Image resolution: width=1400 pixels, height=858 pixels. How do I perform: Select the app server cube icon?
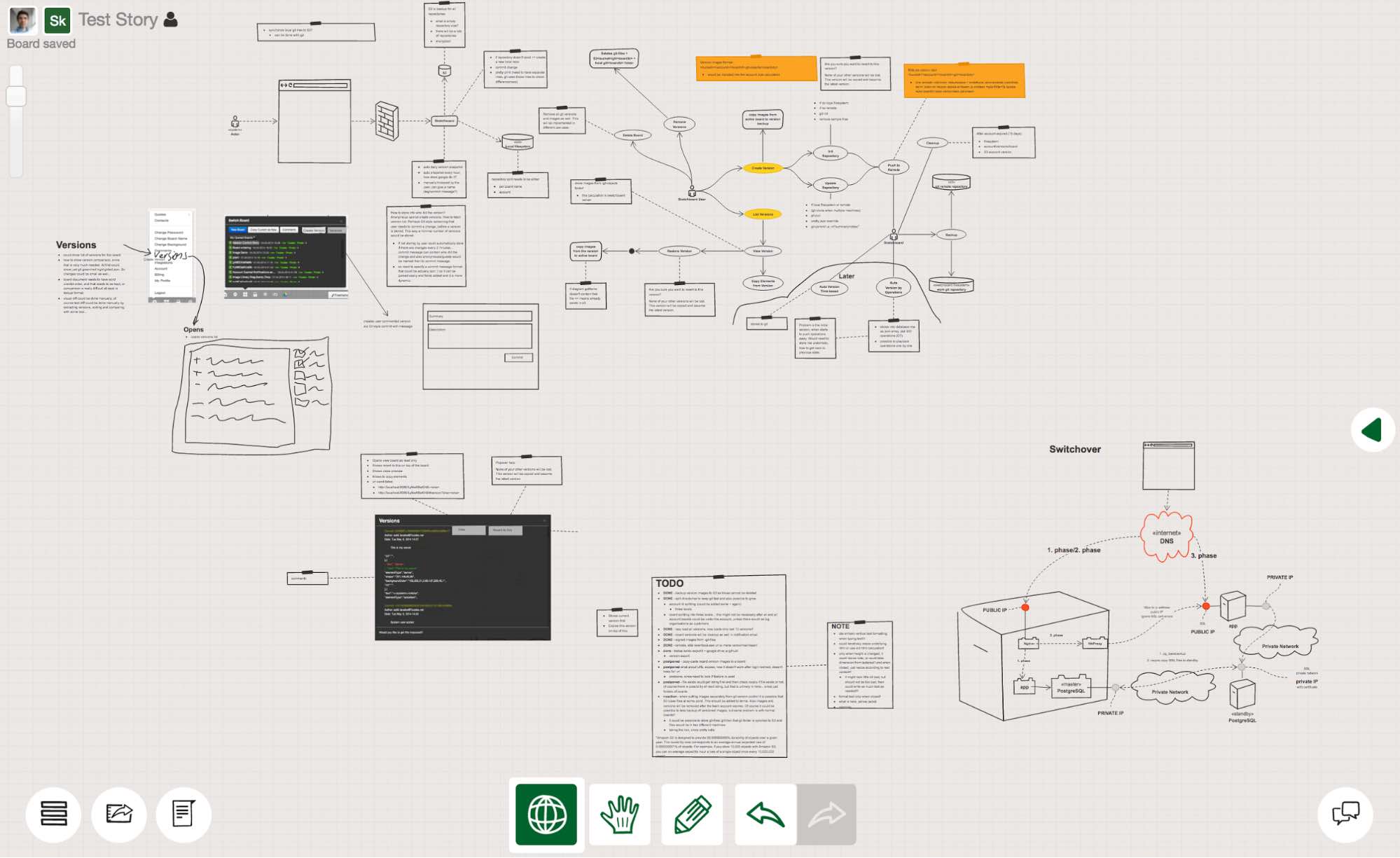tap(1233, 606)
